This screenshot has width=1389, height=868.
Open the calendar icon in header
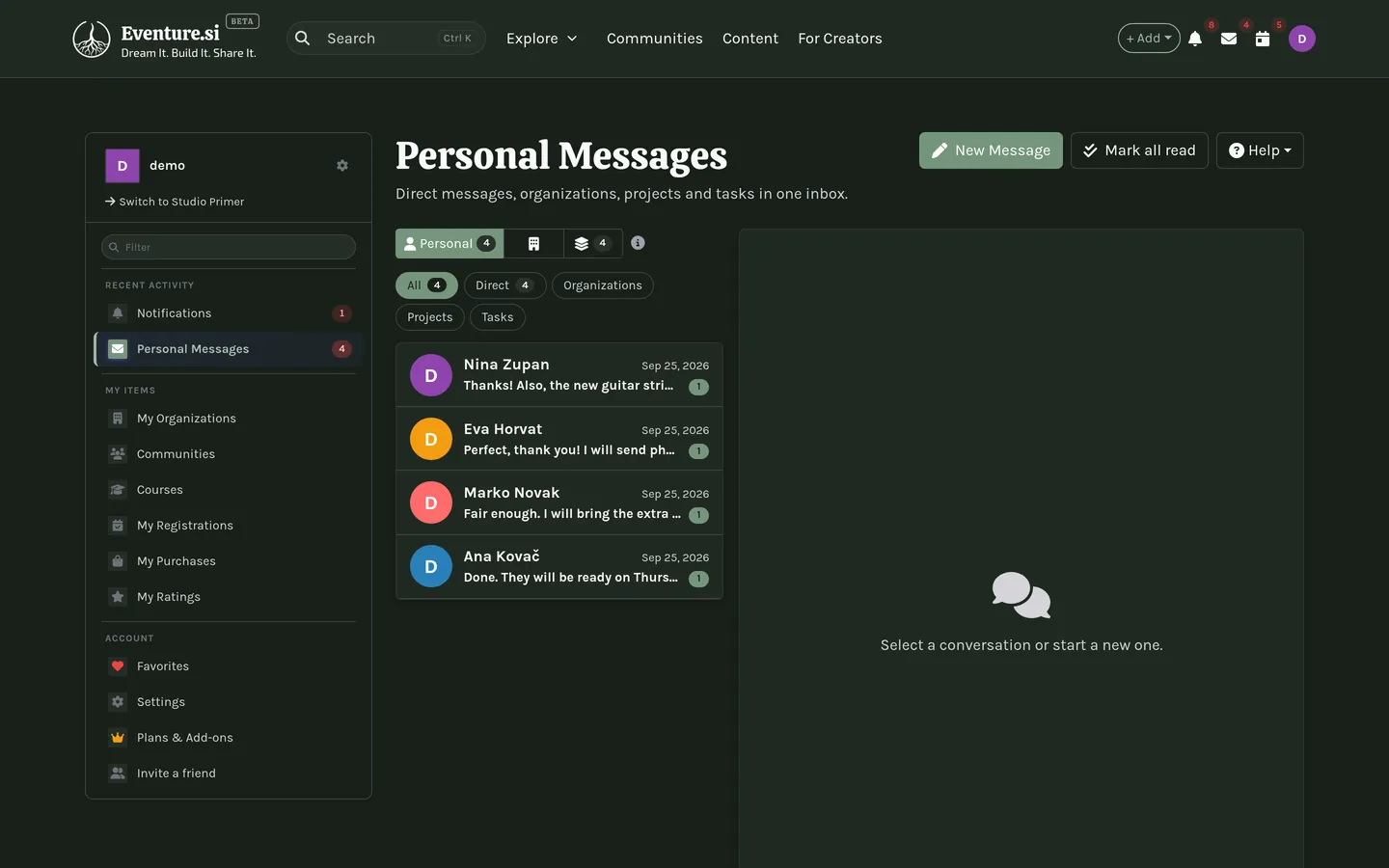click(x=1263, y=39)
